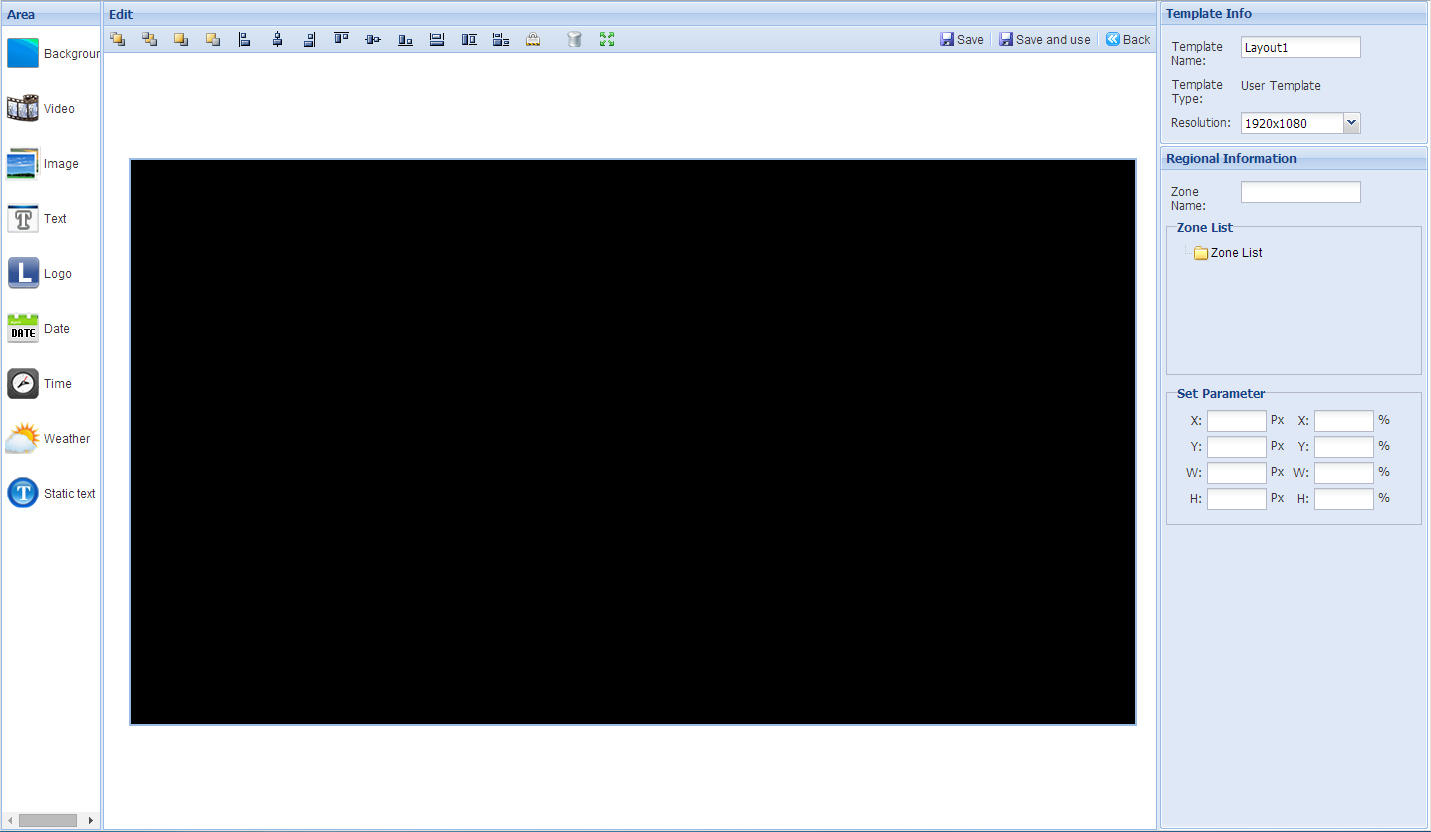Delete zone with trash can icon
This screenshot has width=1431, height=832.
[574, 39]
